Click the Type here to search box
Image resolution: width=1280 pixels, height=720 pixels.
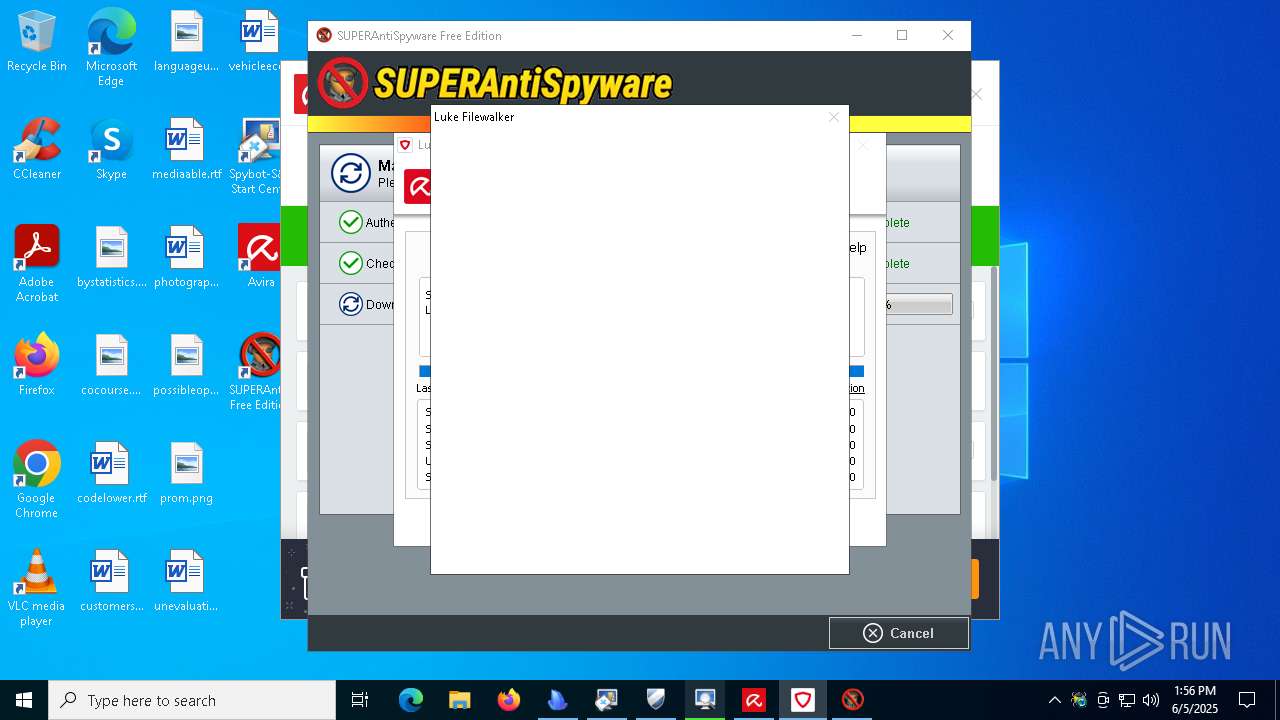[x=192, y=700]
